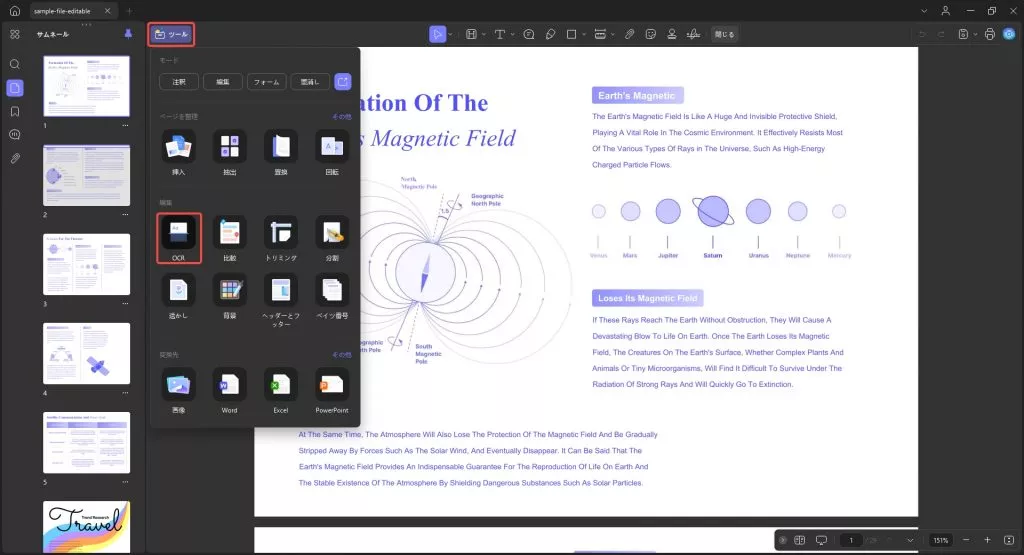This screenshot has width=1024, height=555.
Task: Convert the PDF to Word
Action: pos(230,390)
